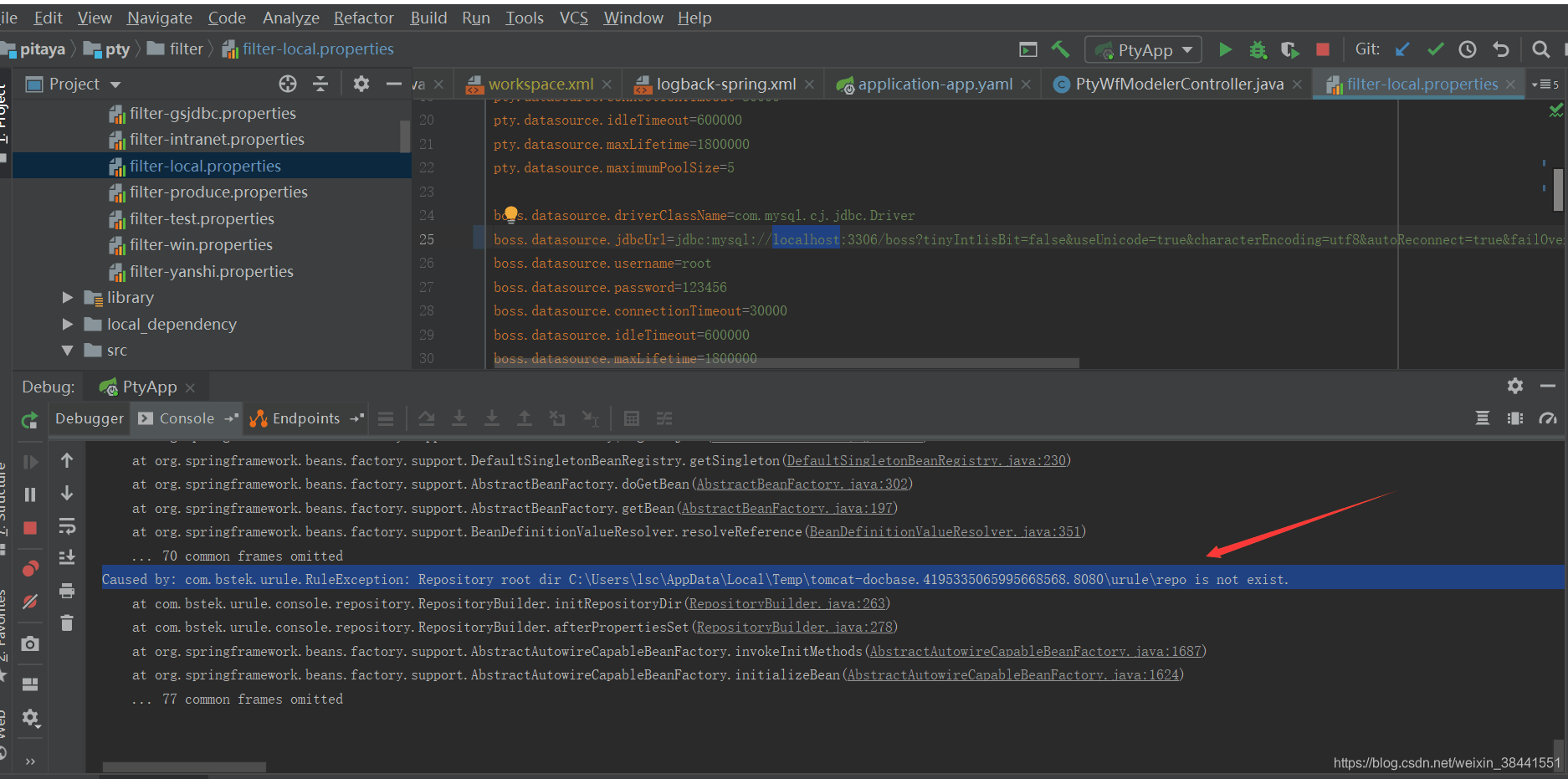
Task: Click the editor vertical scrollbar thumb
Action: click(1558, 189)
